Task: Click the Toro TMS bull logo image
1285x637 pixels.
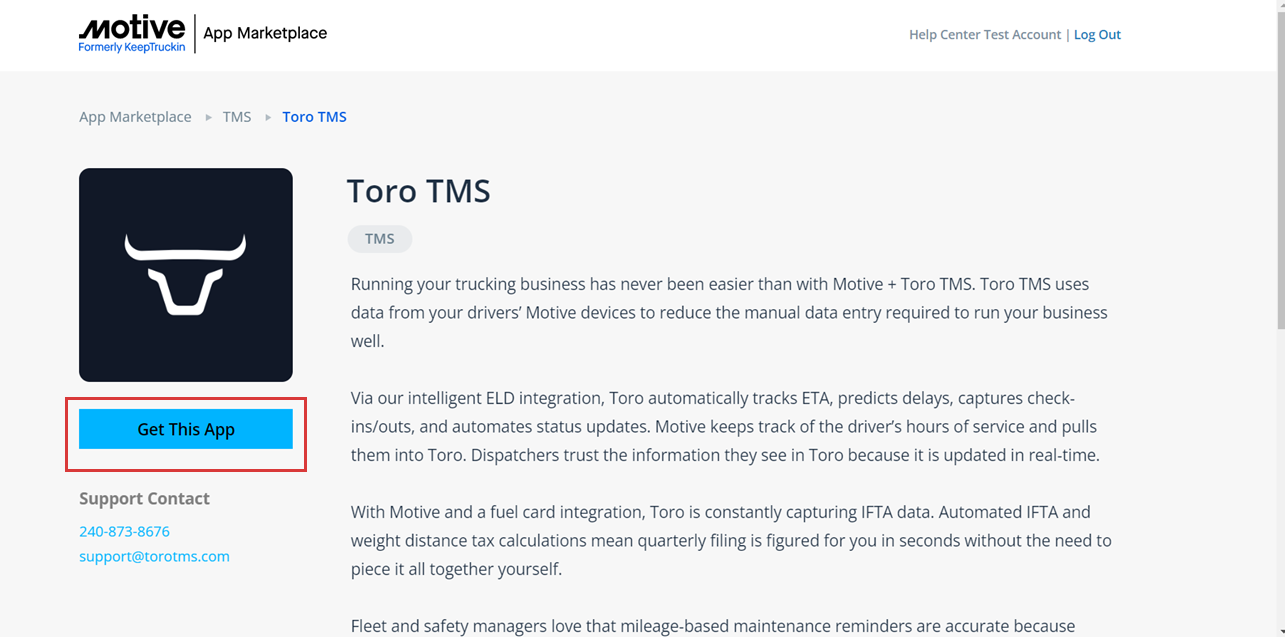Action: pyautogui.click(x=186, y=274)
